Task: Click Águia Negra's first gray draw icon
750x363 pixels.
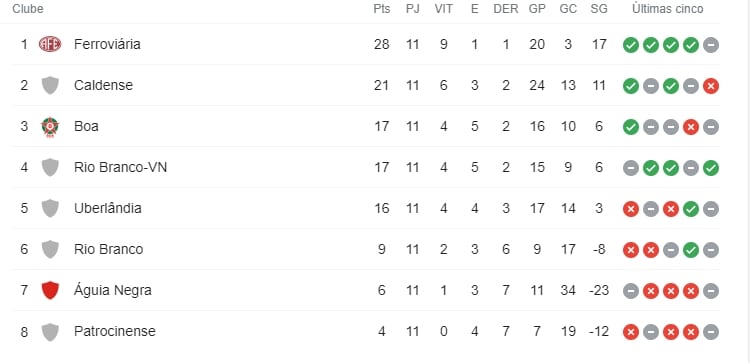Action: tap(631, 291)
